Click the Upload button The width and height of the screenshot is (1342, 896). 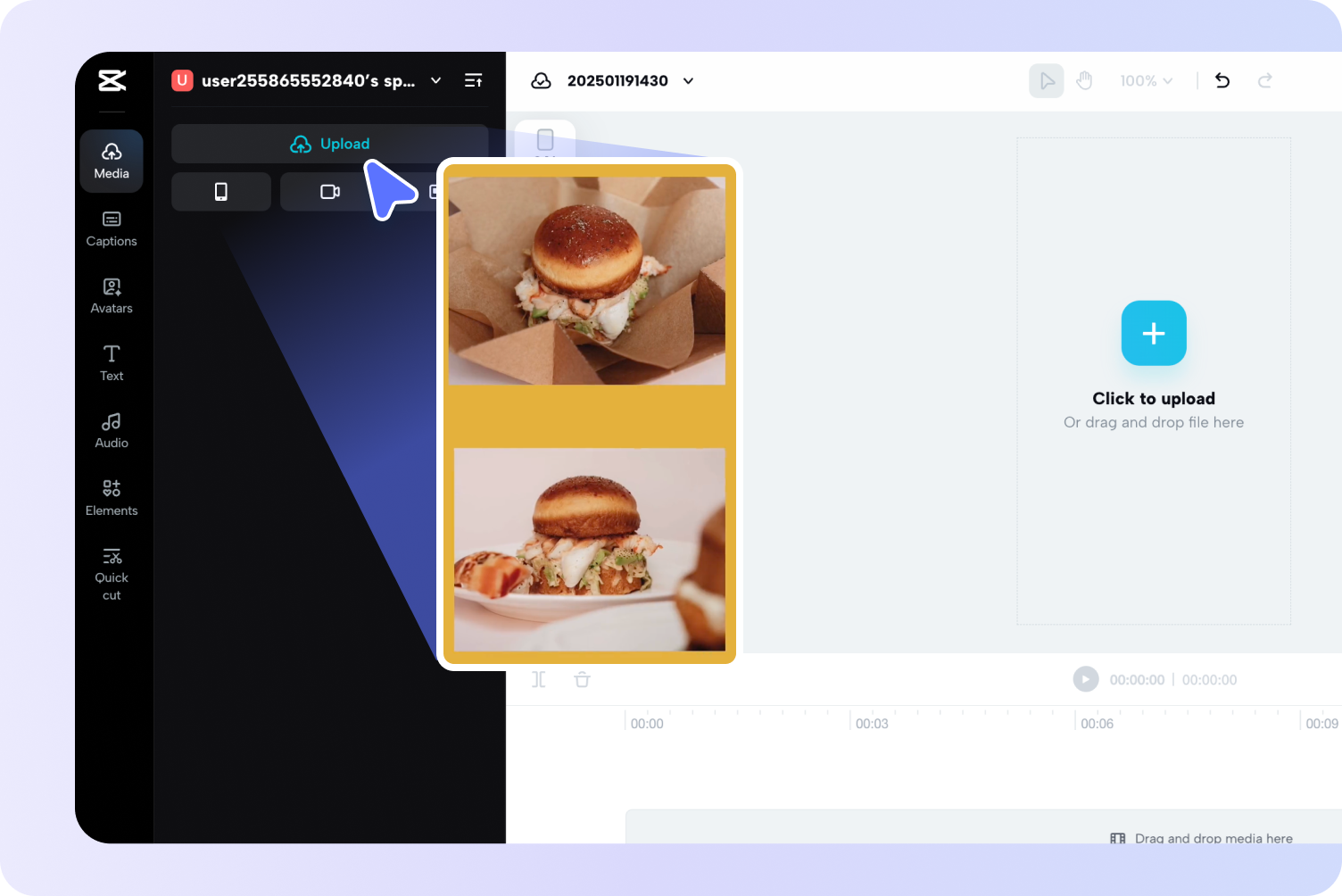coord(329,144)
